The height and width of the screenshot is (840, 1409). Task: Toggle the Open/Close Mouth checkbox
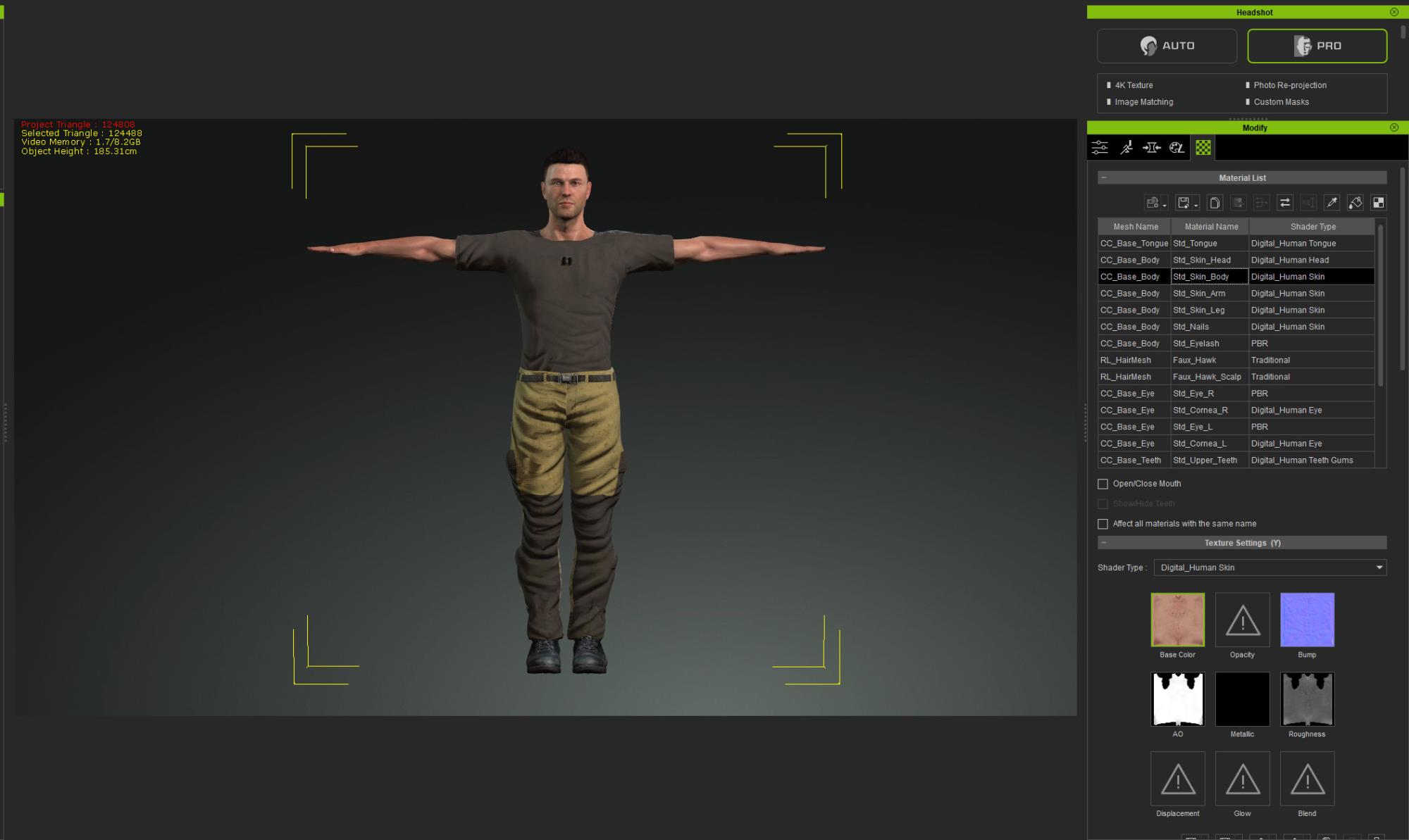click(1103, 484)
